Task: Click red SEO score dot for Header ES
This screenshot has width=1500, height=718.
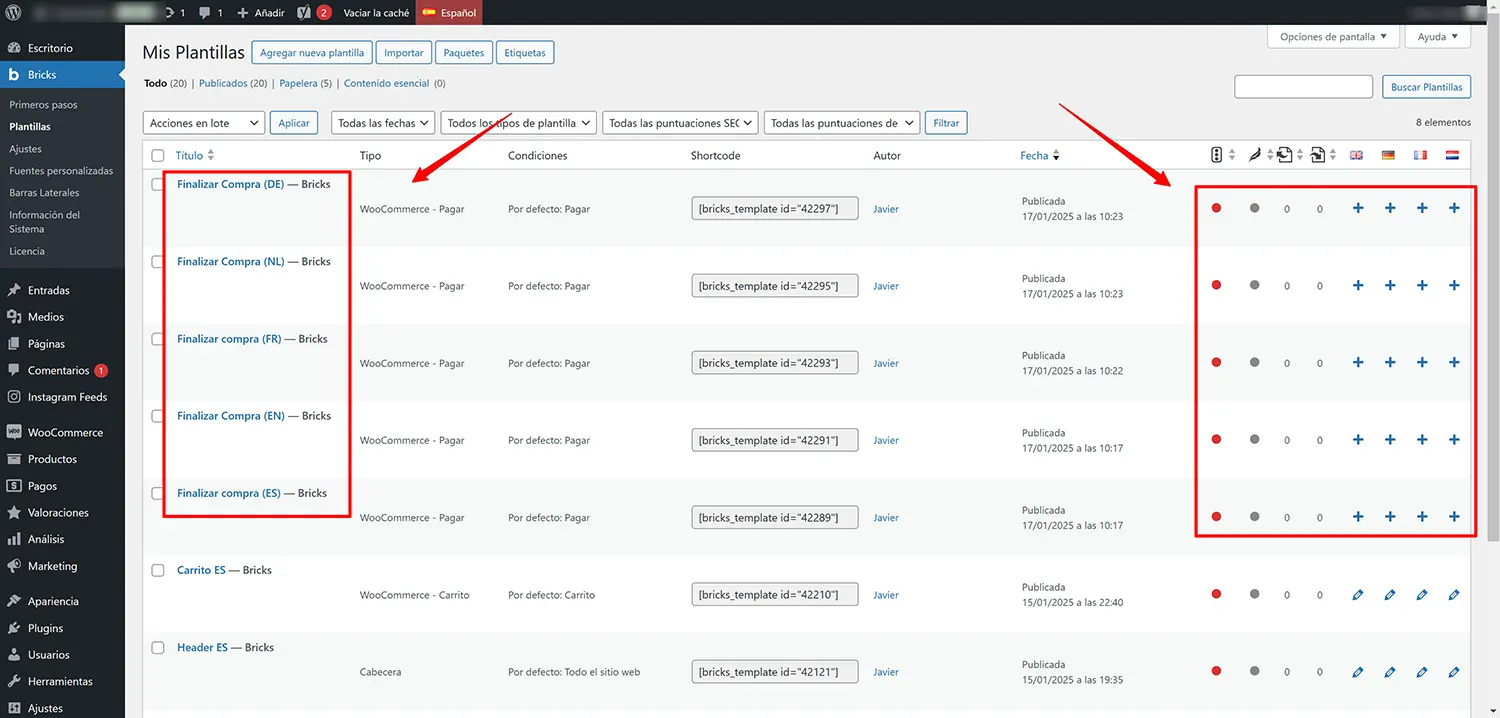Action: pyautogui.click(x=1216, y=671)
